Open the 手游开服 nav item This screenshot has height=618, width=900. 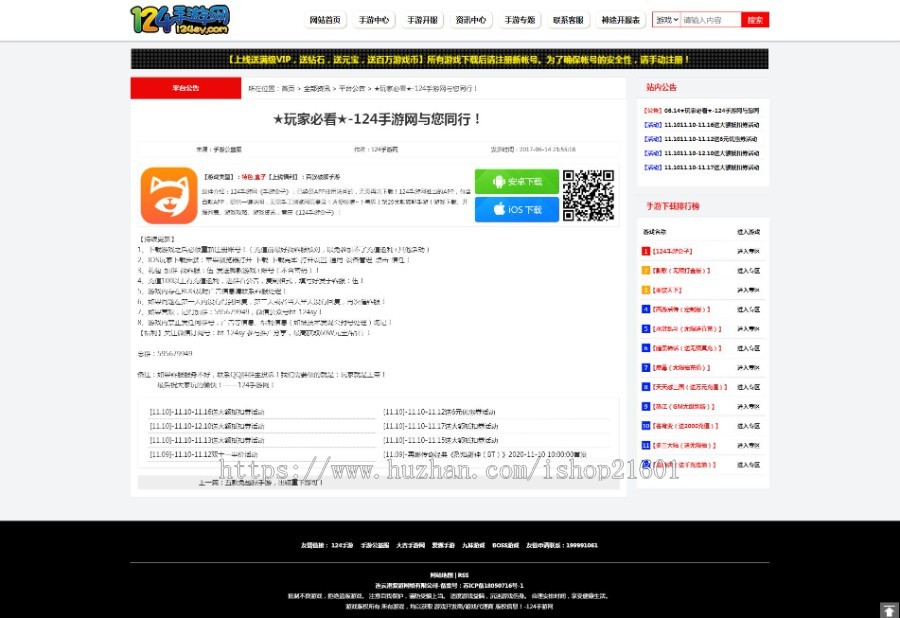422,20
